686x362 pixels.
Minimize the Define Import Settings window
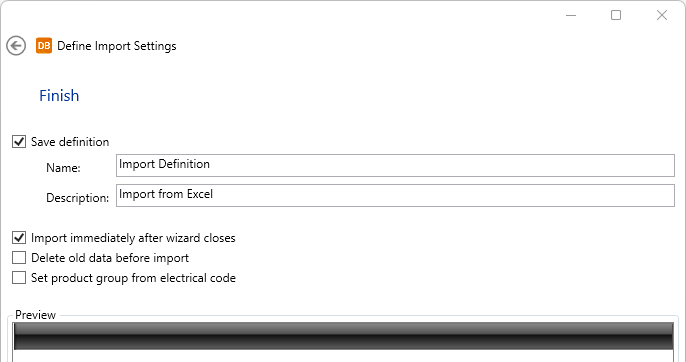[571, 15]
